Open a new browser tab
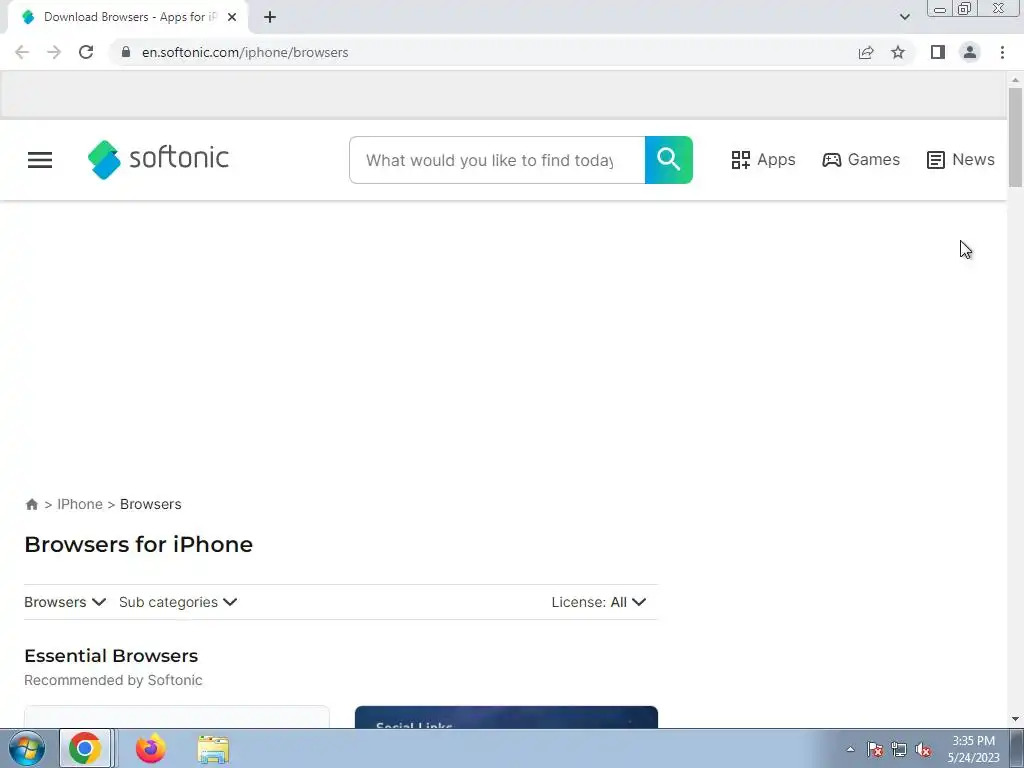The height and width of the screenshot is (768, 1024). point(270,17)
